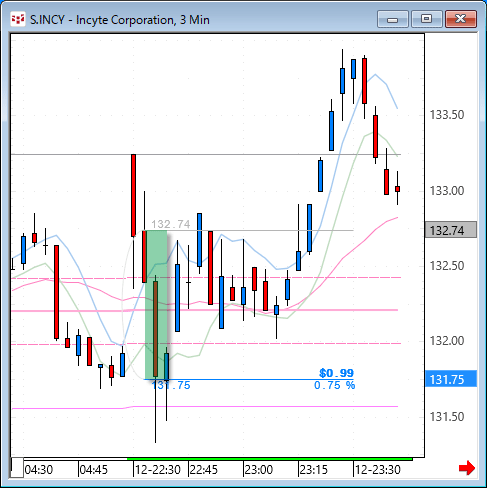Click the small box left of 04:30
The width and height of the screenshot is (487, 488).
17,468
